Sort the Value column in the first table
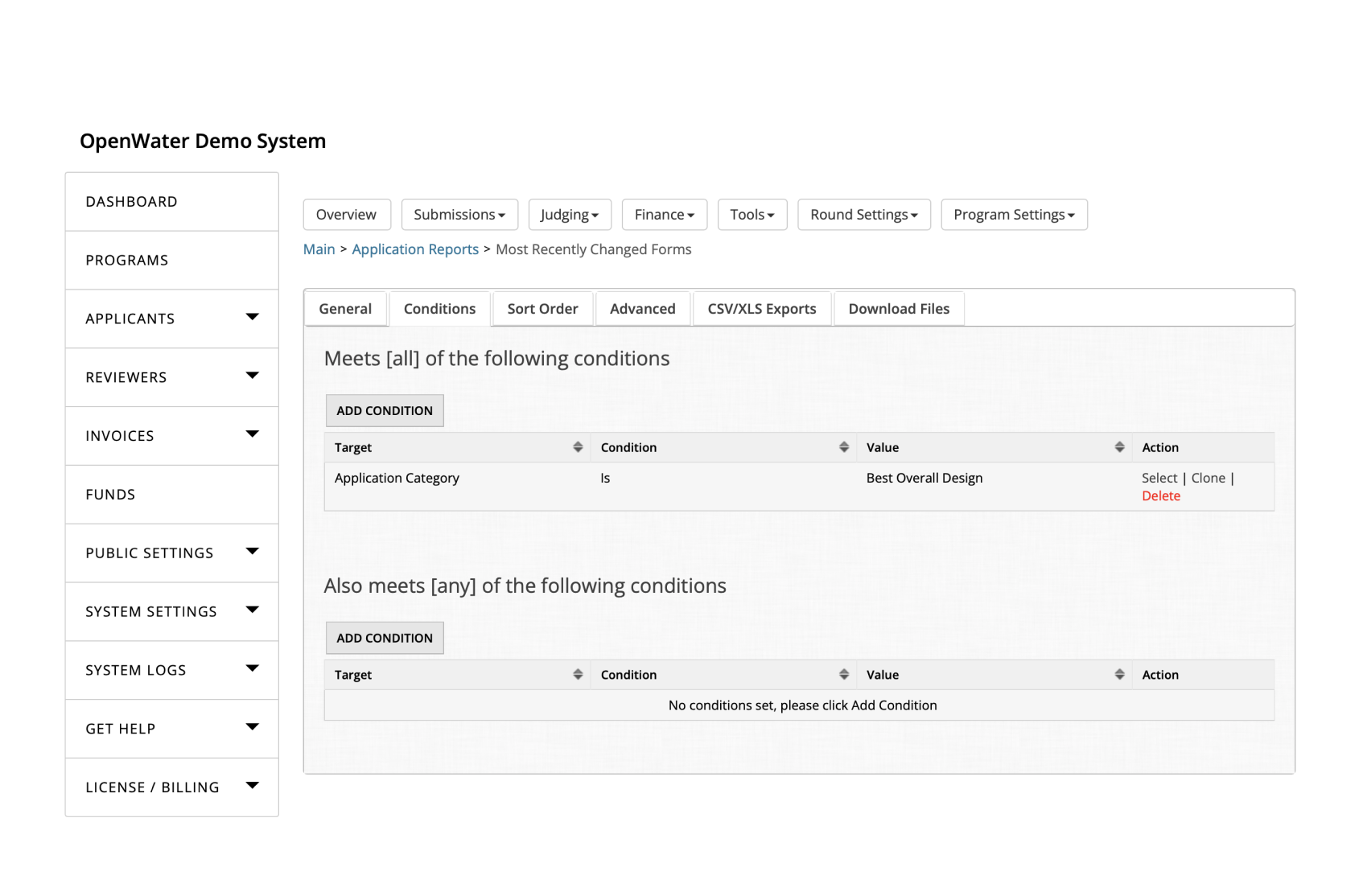 pyautogui.click(x=1119, y=446)
